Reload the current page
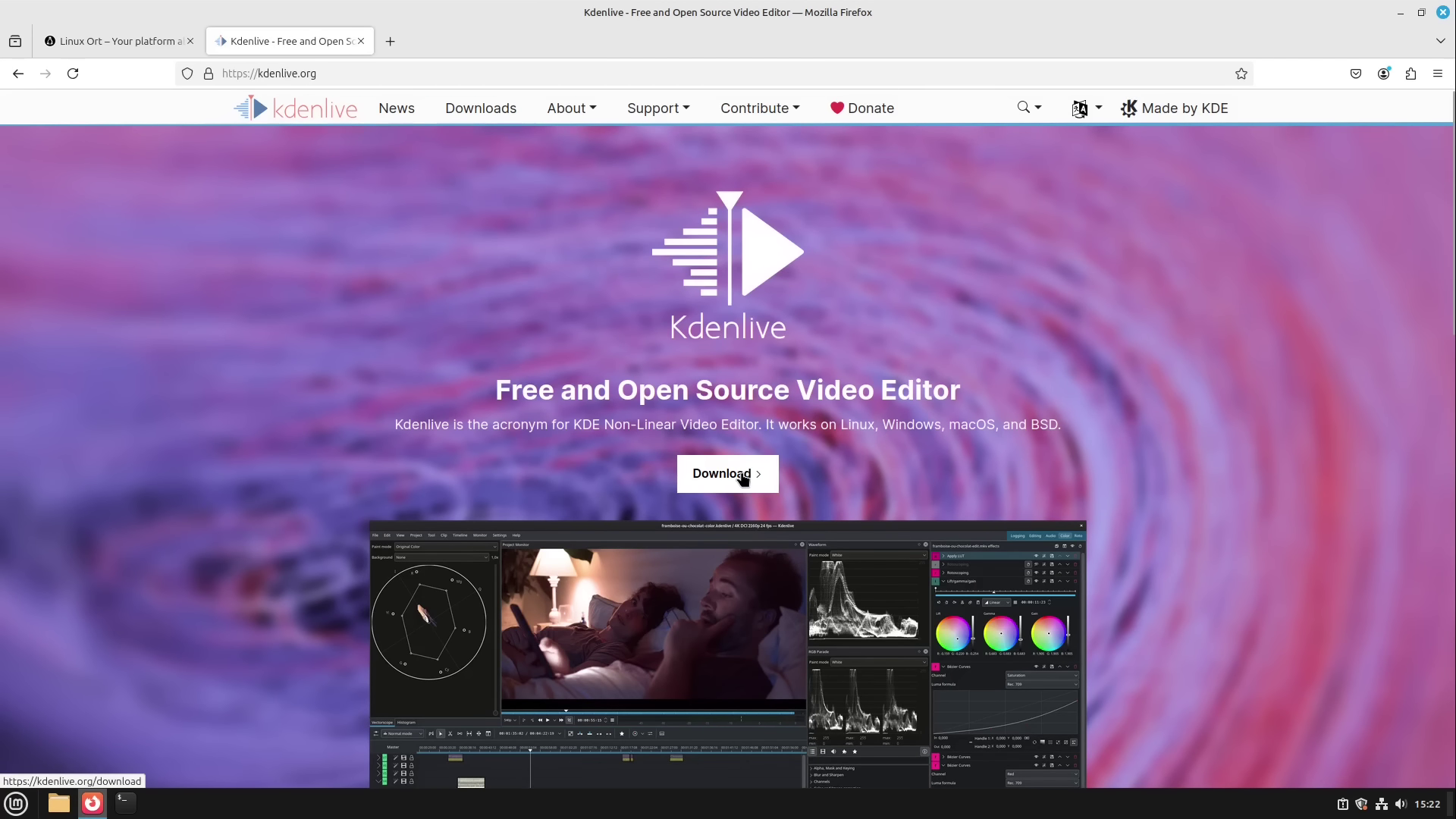 [x=73, y=74]
